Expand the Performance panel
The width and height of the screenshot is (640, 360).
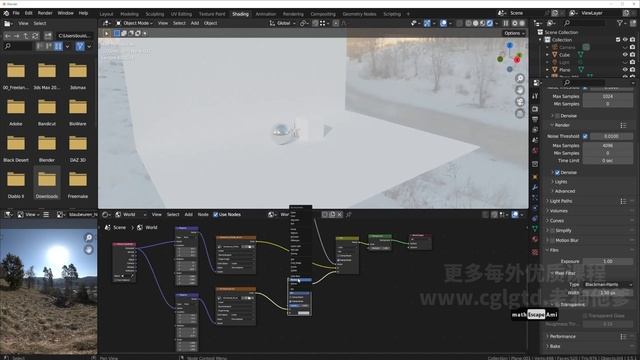pos(562,337)
